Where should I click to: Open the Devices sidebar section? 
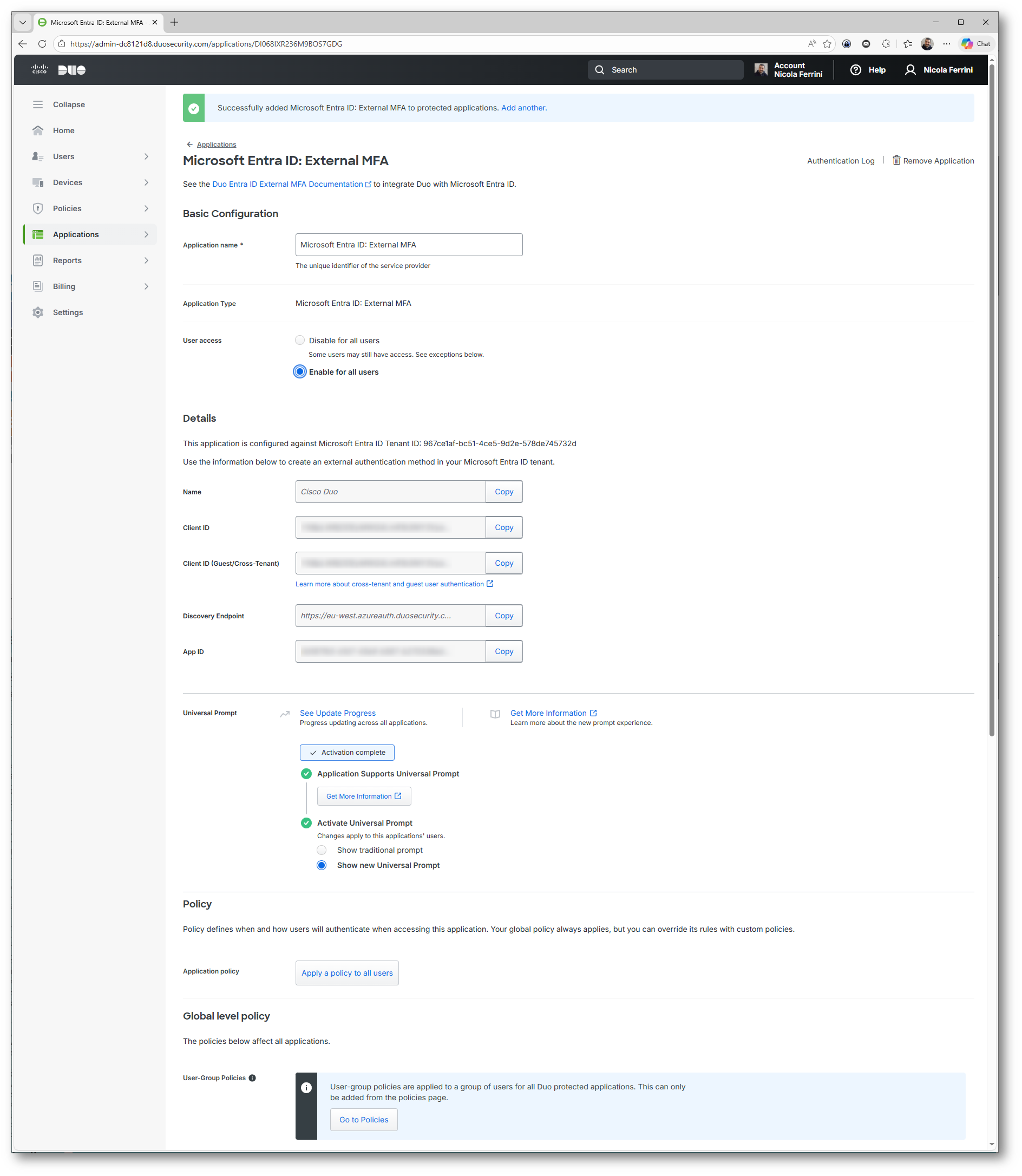[x=90, y=182]
